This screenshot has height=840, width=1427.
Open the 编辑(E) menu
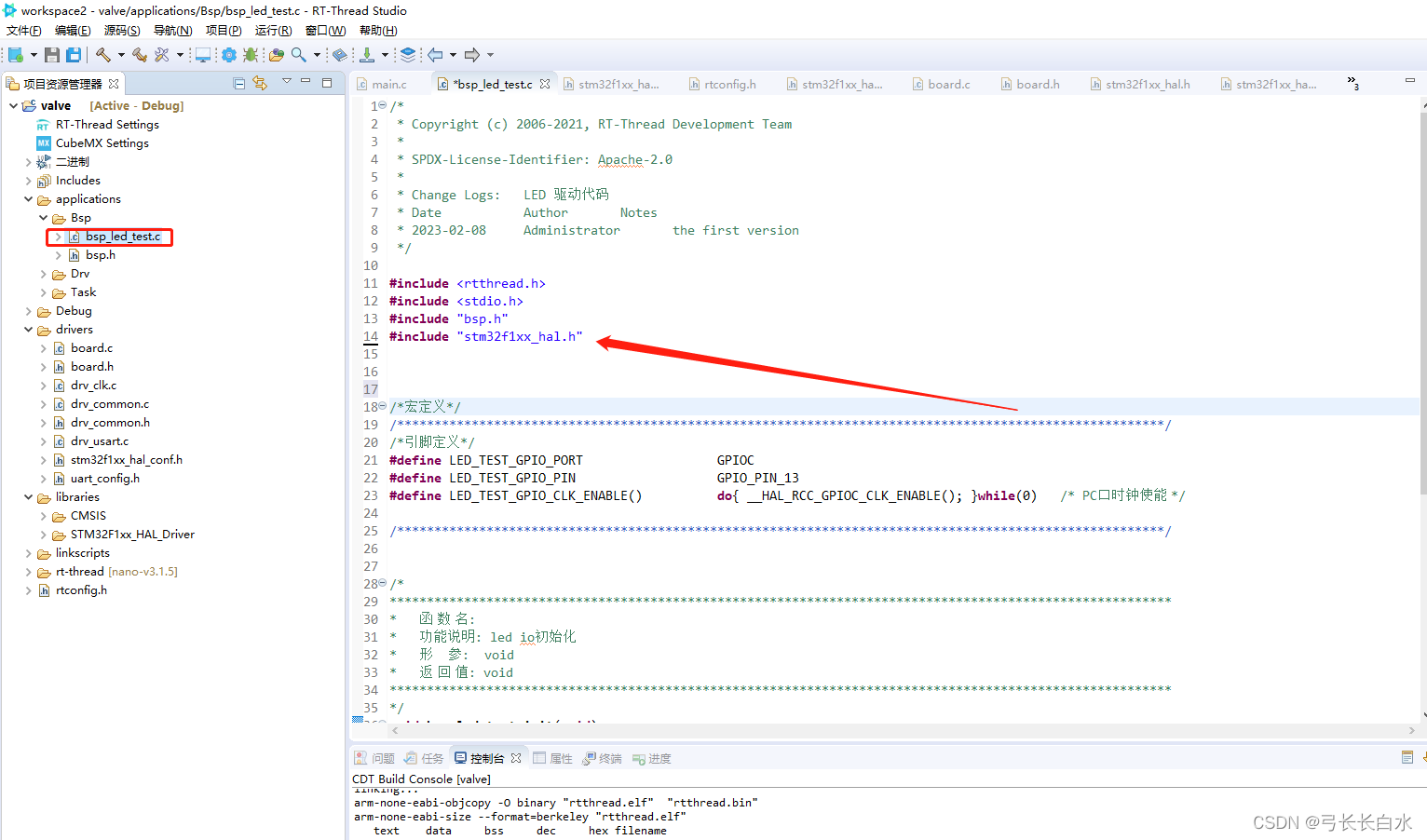click(73, 31)
